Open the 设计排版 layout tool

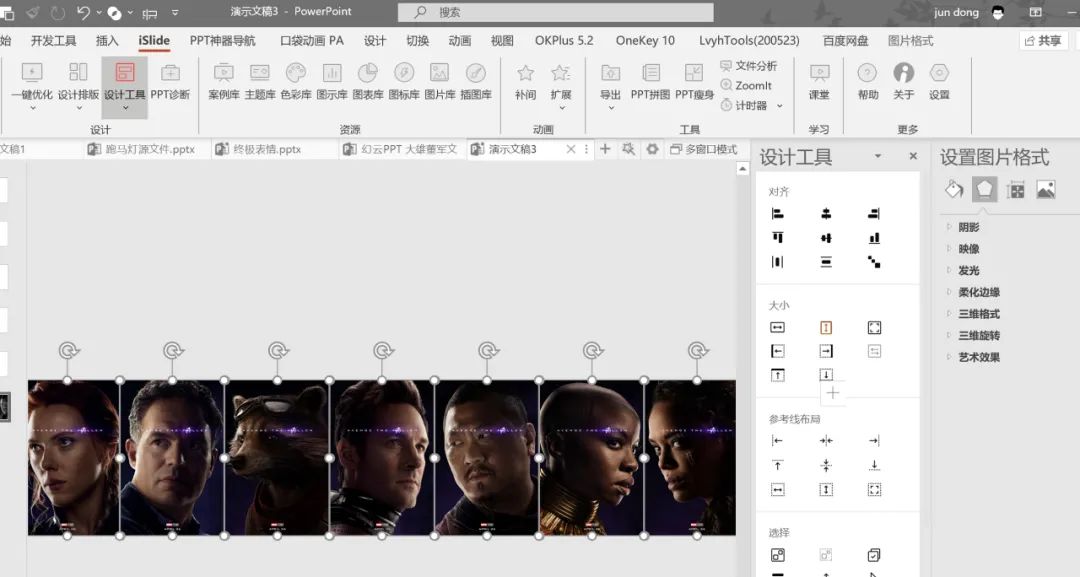point(78,84)
